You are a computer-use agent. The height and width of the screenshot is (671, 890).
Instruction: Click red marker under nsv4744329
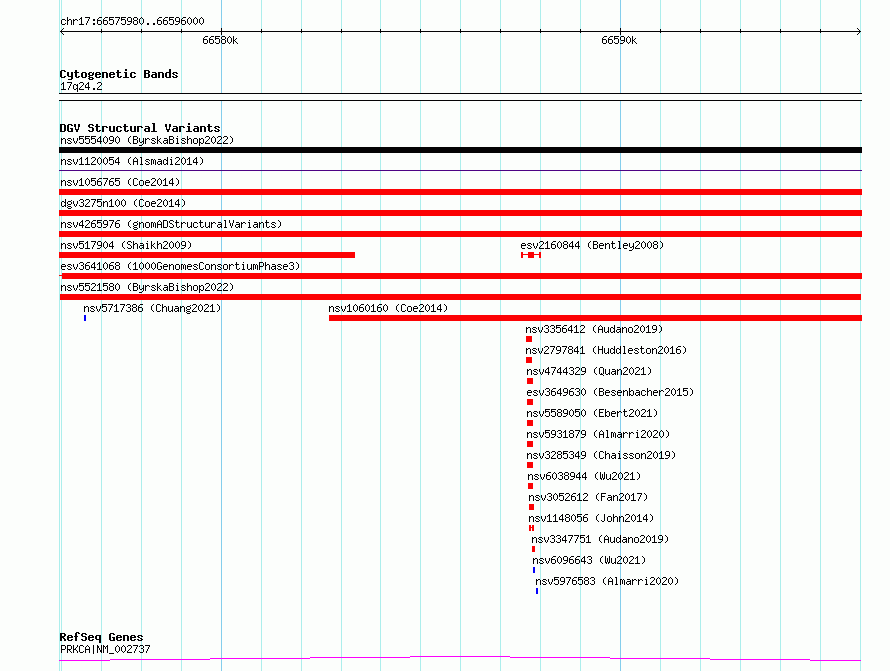point(530,381)
